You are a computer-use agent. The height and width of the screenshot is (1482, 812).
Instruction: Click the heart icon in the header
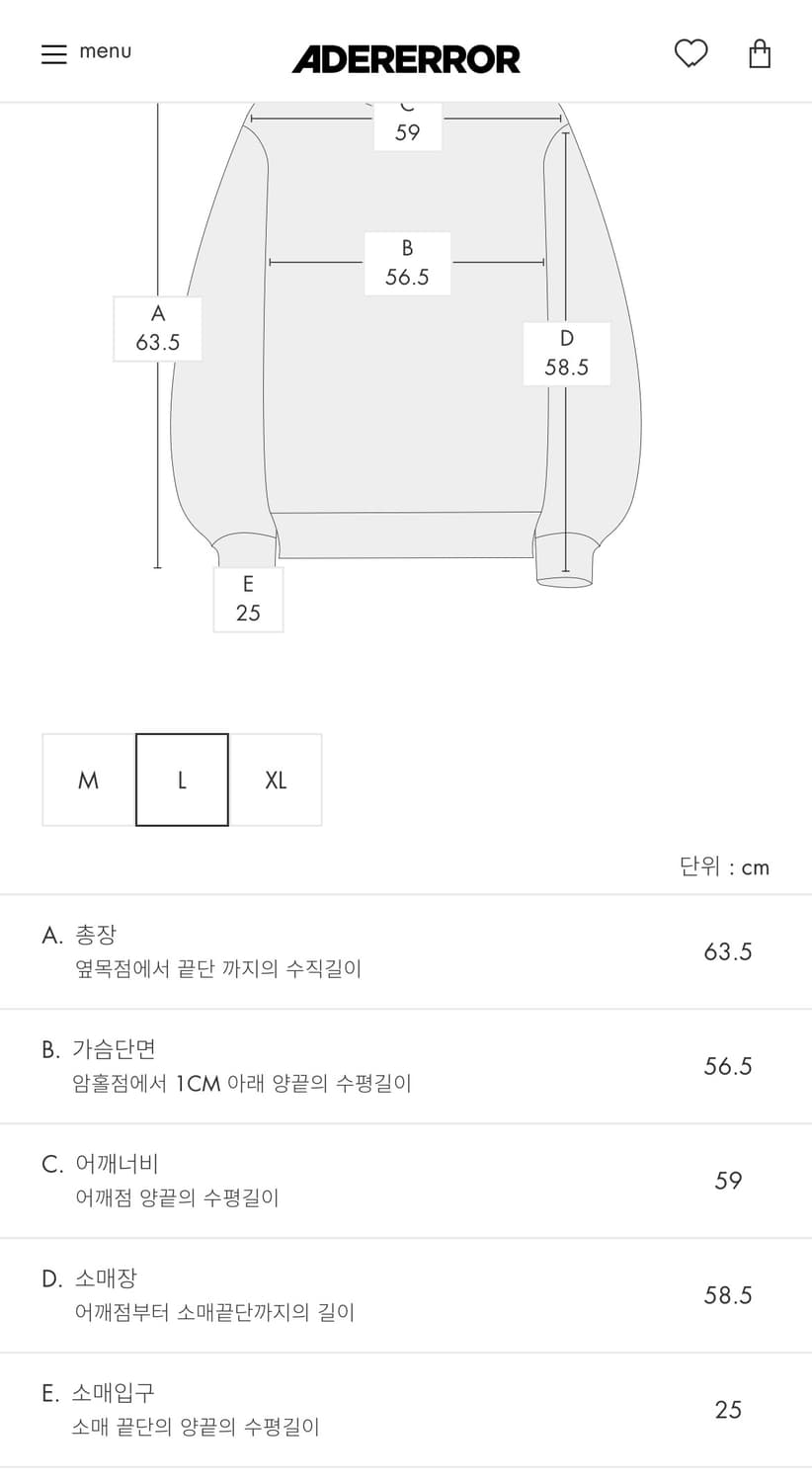click(691, 53)
